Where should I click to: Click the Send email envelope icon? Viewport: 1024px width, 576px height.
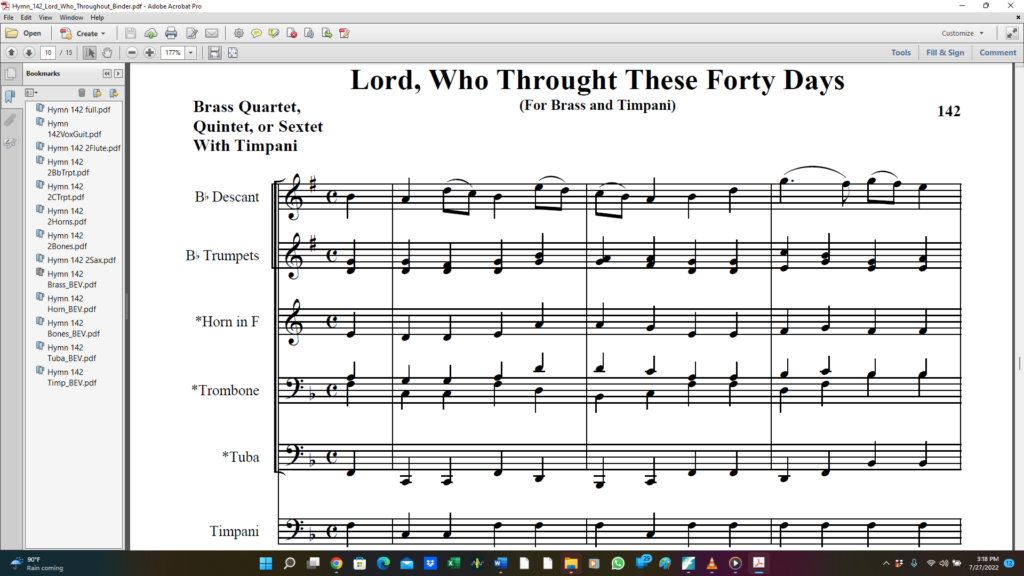(212, 33)
